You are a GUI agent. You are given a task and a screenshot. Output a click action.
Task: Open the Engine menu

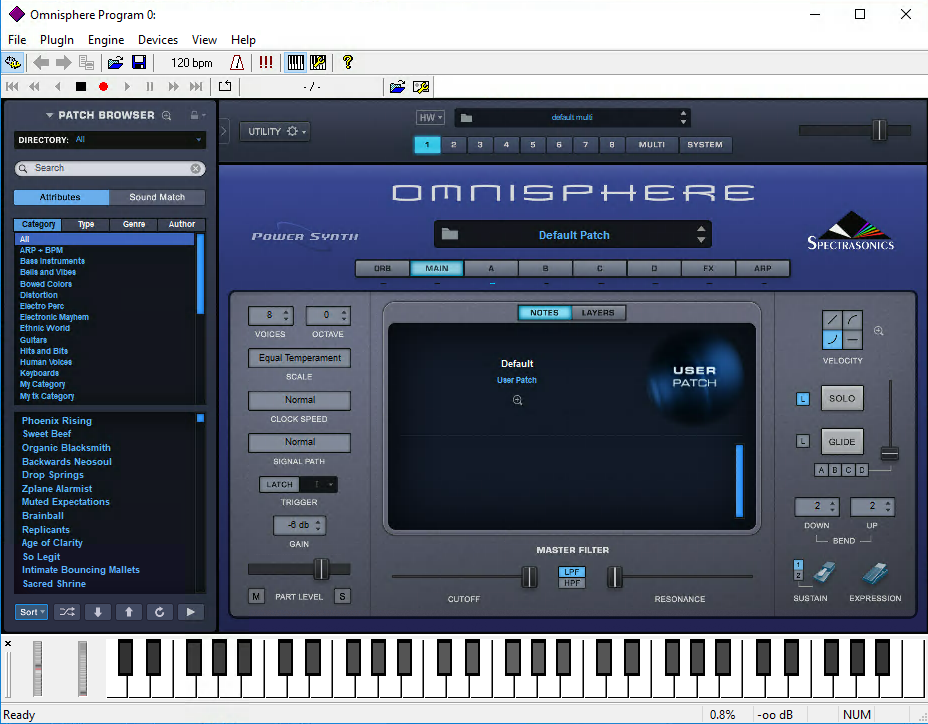[106, 40]
